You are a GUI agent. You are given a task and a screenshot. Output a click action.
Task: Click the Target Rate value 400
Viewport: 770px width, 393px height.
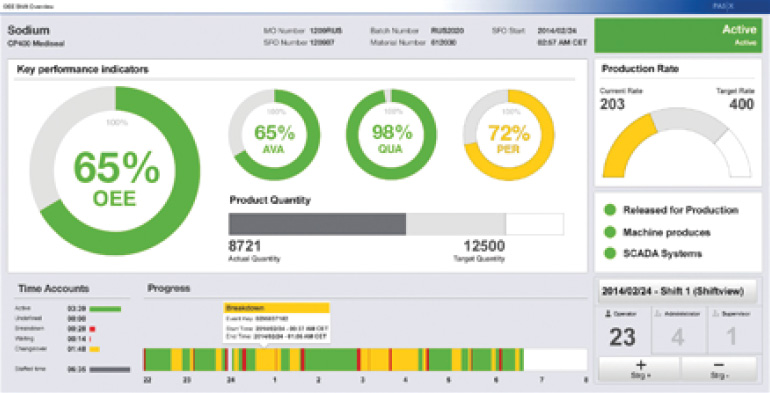click(x=741, y=104)
